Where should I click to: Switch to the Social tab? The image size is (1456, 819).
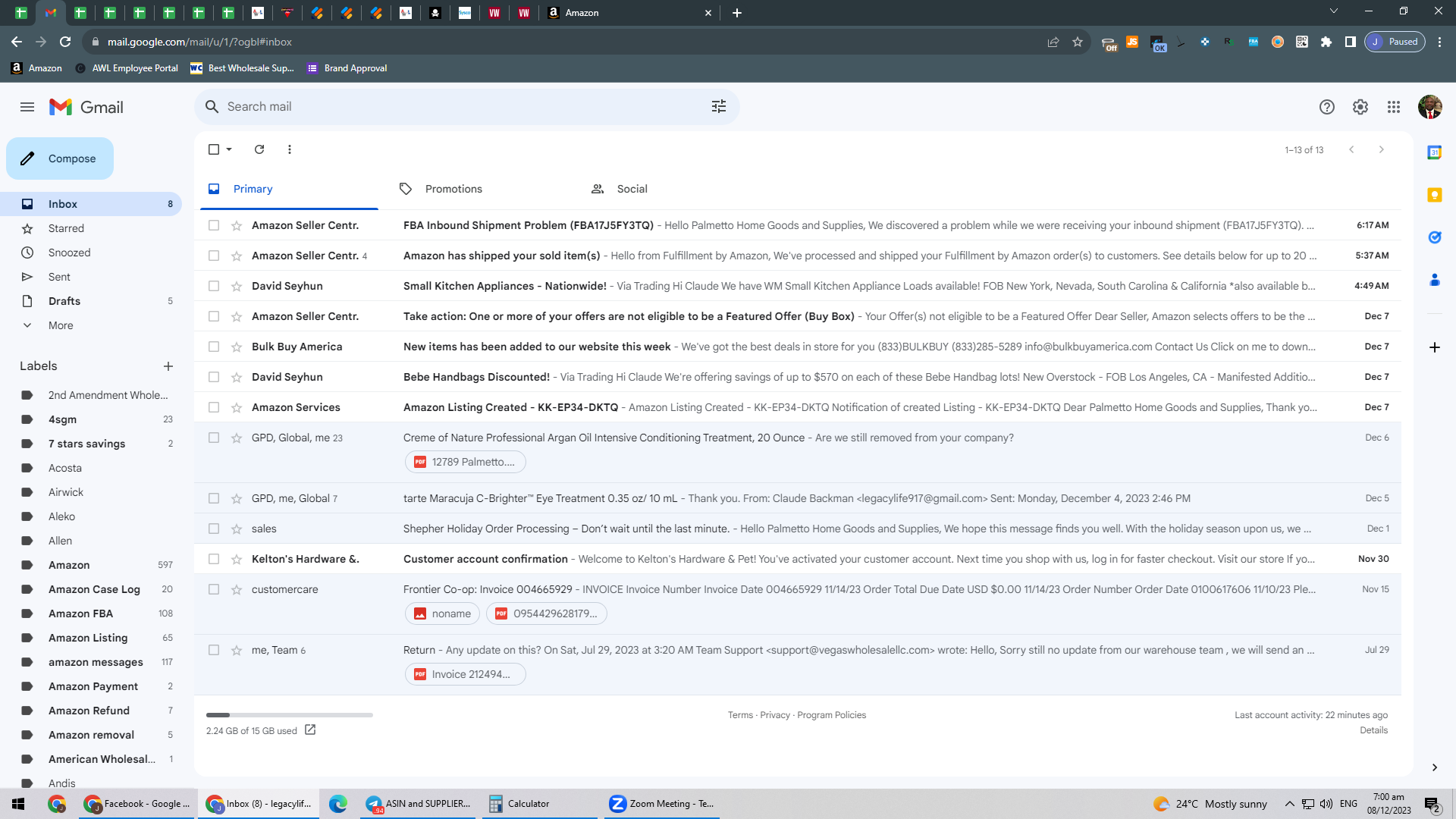point(673,189)
